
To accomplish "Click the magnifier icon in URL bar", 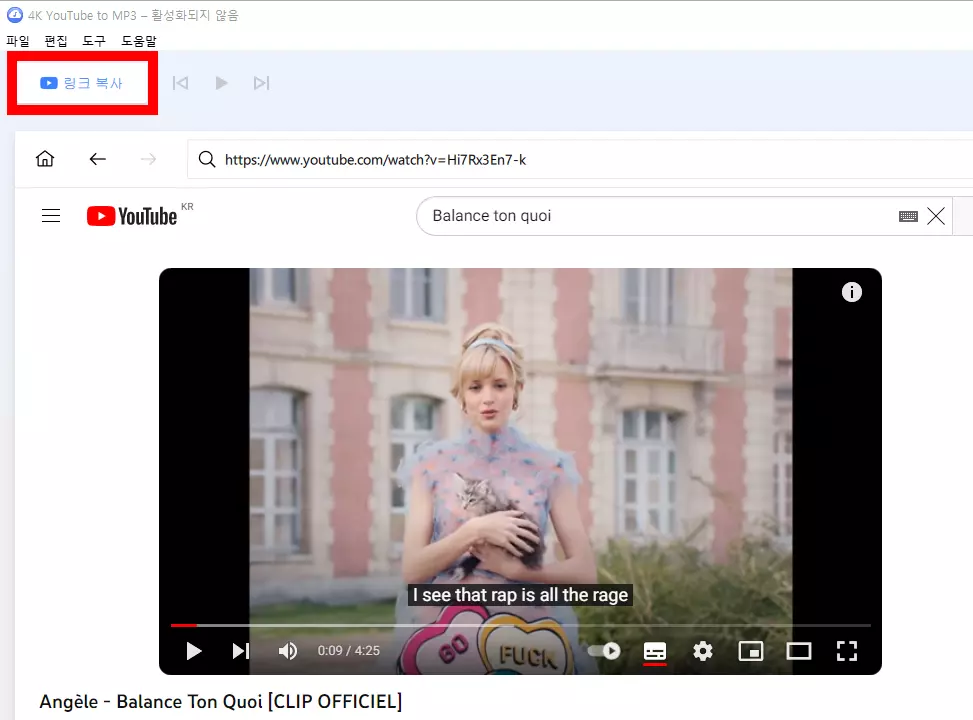I will pos(207,160).
